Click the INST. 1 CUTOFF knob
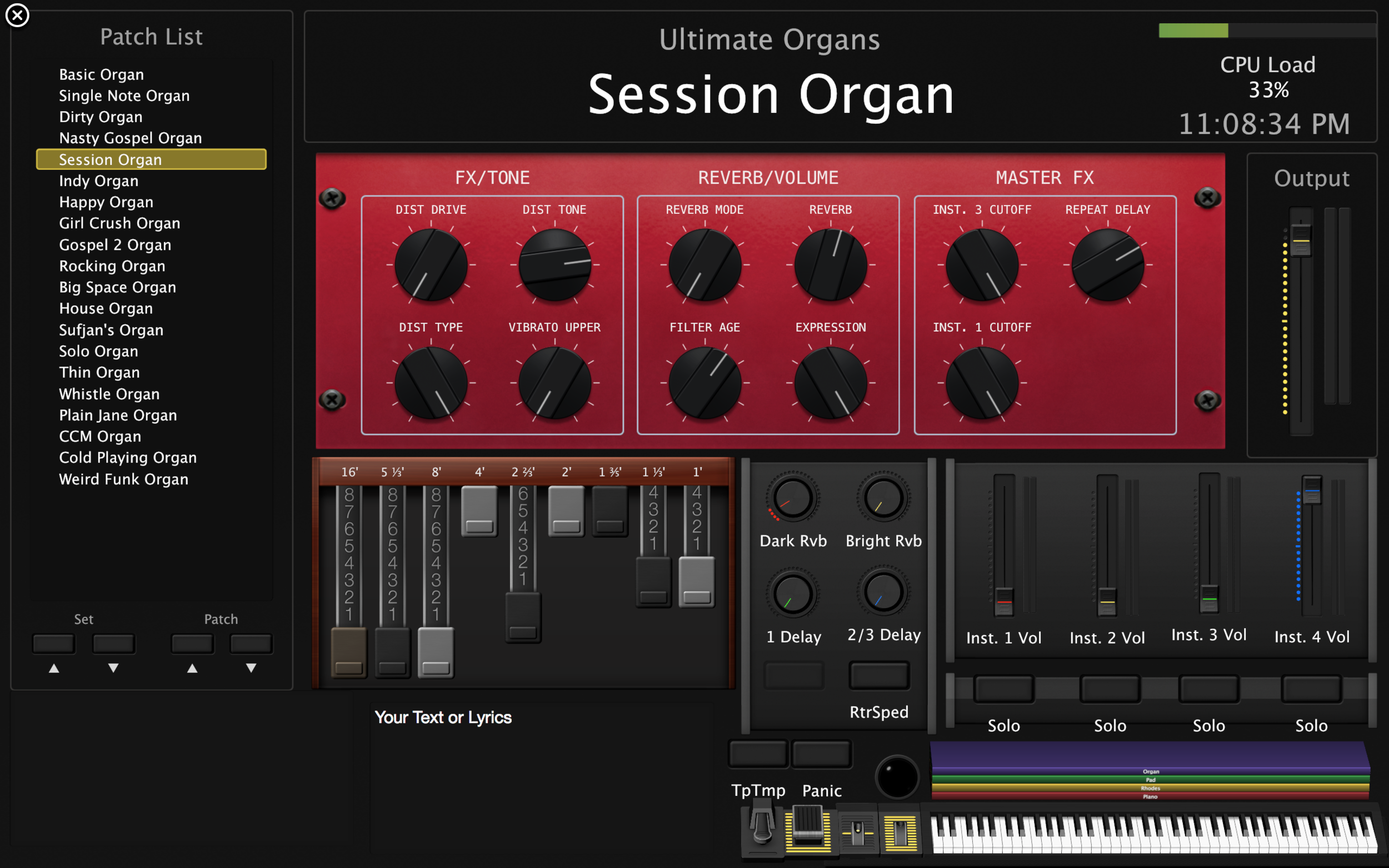This screenshot has width=1389, height=868. point(982,383)
